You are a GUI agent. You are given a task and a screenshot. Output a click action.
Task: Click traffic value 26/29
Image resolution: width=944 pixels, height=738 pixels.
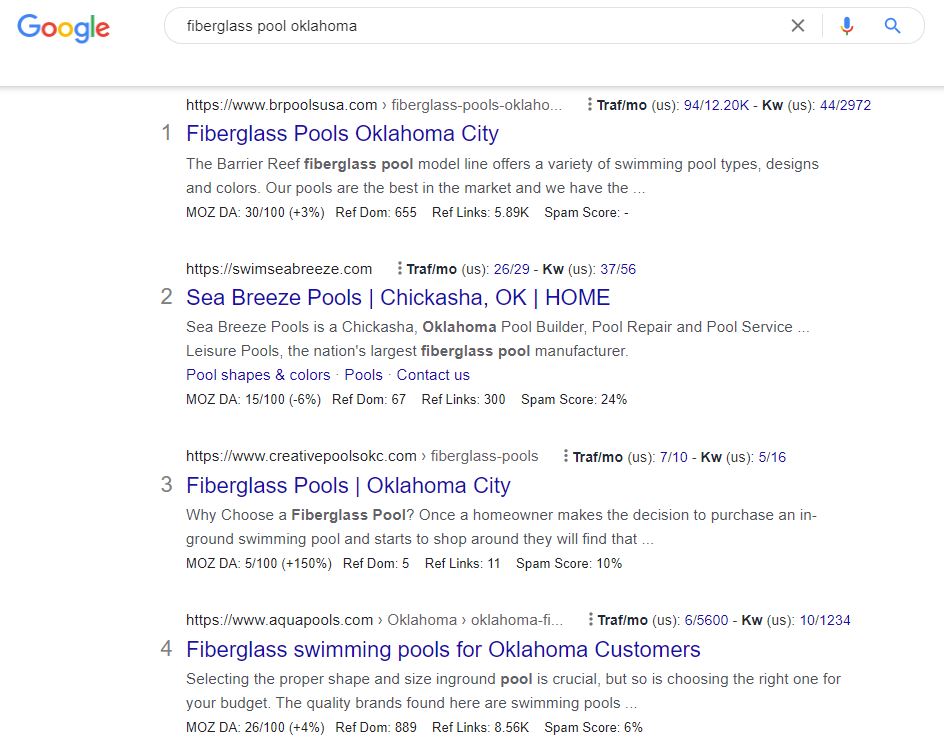512,269
